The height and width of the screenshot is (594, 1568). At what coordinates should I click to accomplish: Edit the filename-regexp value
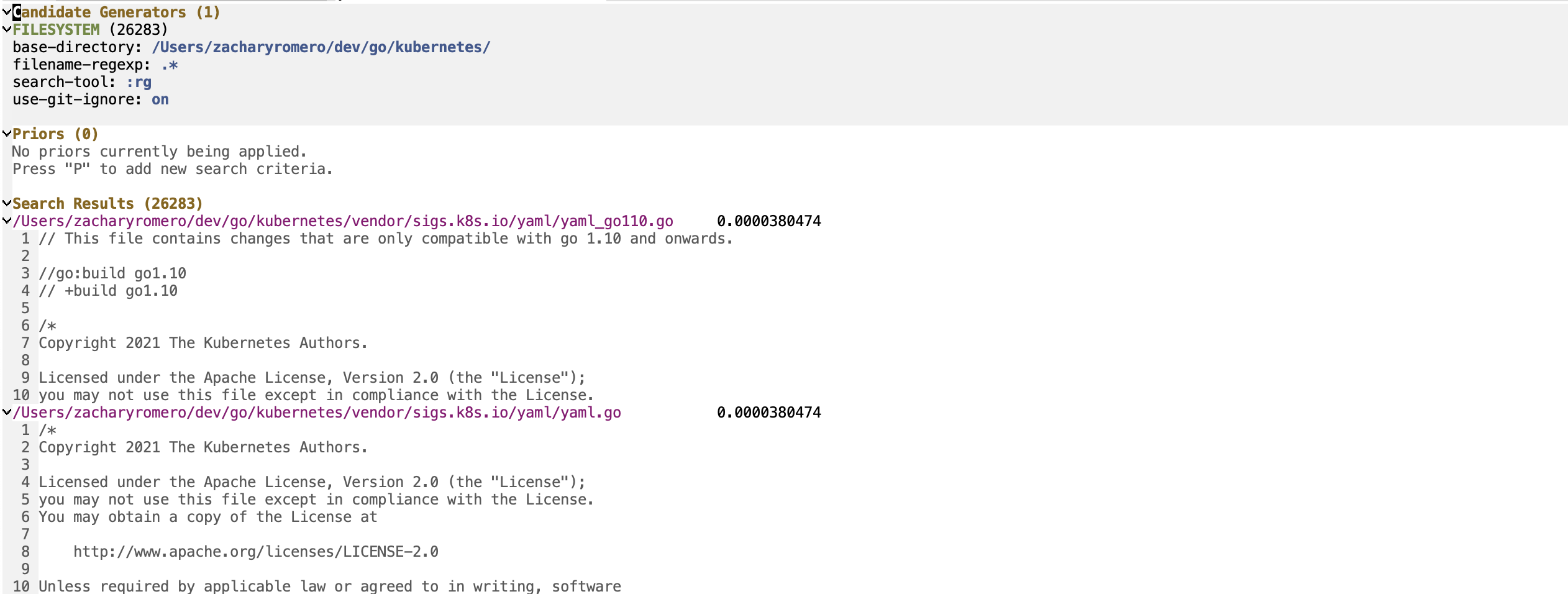170,64
